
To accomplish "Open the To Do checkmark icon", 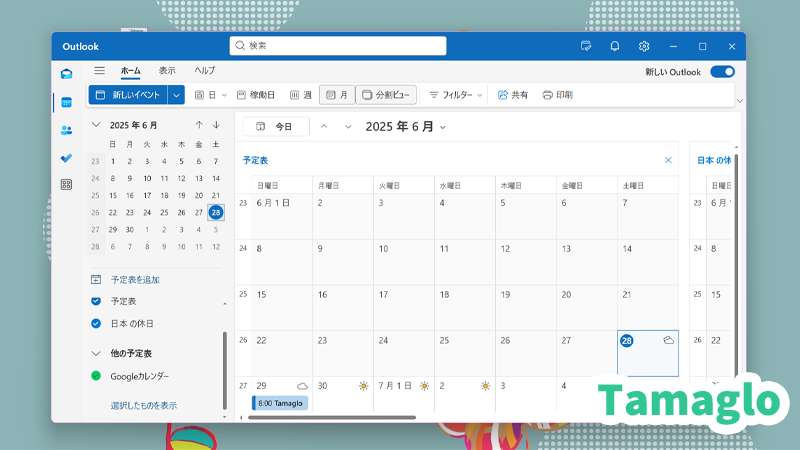I will click(x=66, y=158).
